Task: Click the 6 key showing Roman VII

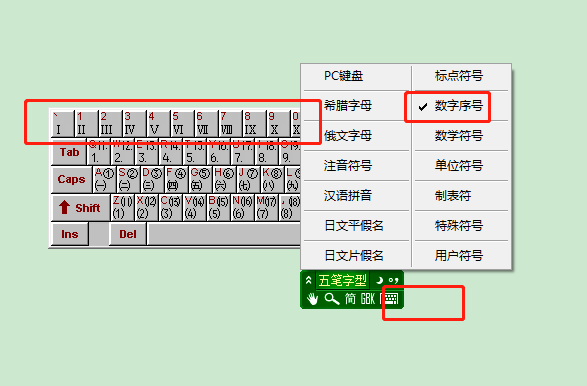Action: click(206, 124)
